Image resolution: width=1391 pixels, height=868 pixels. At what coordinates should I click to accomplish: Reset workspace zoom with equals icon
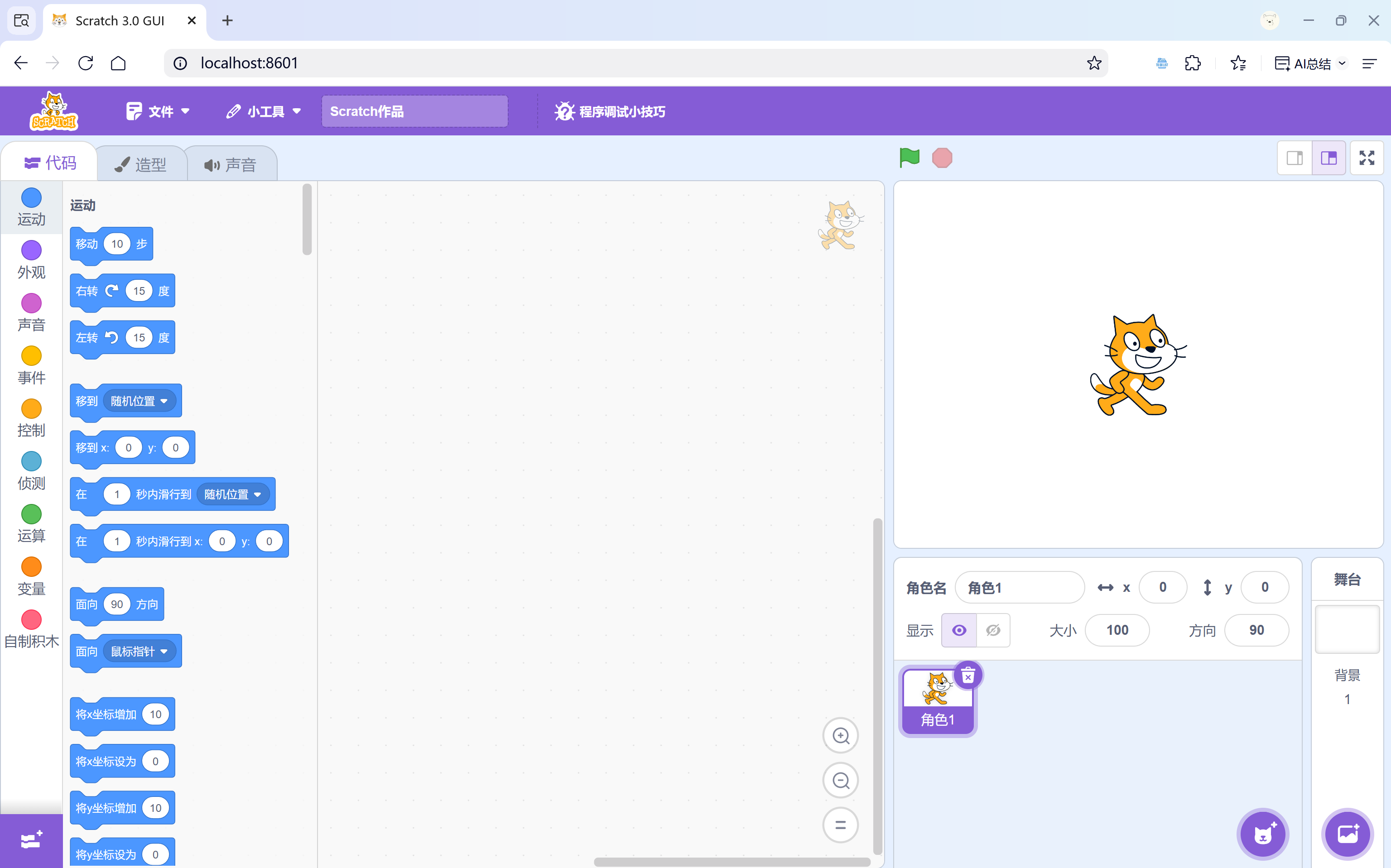click(840, 825)
